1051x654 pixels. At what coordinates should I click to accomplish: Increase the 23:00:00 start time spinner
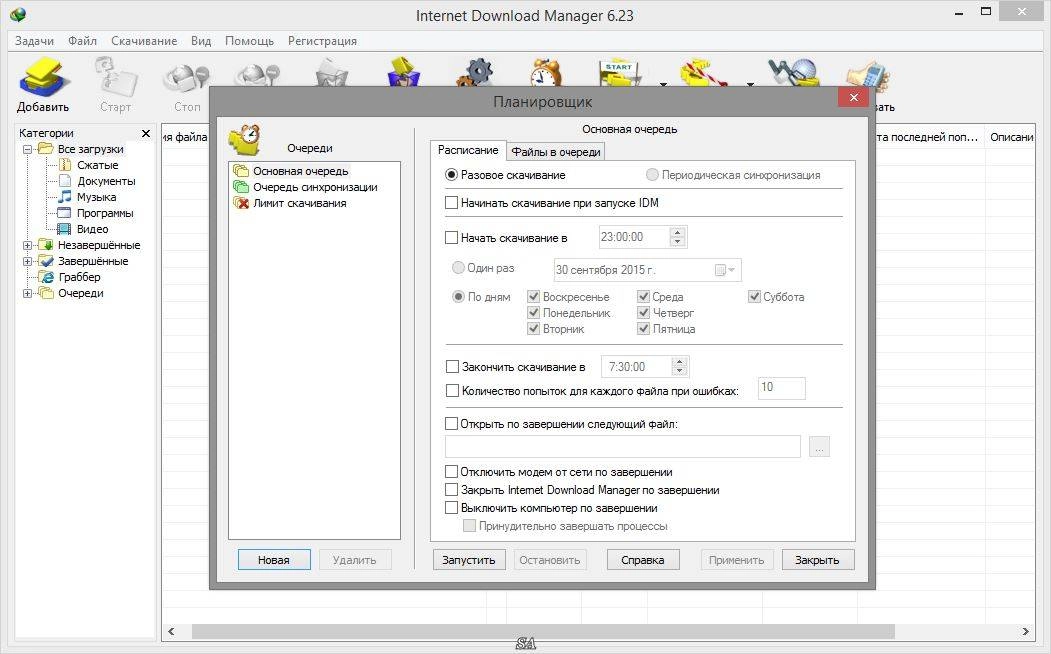point(678,233)
